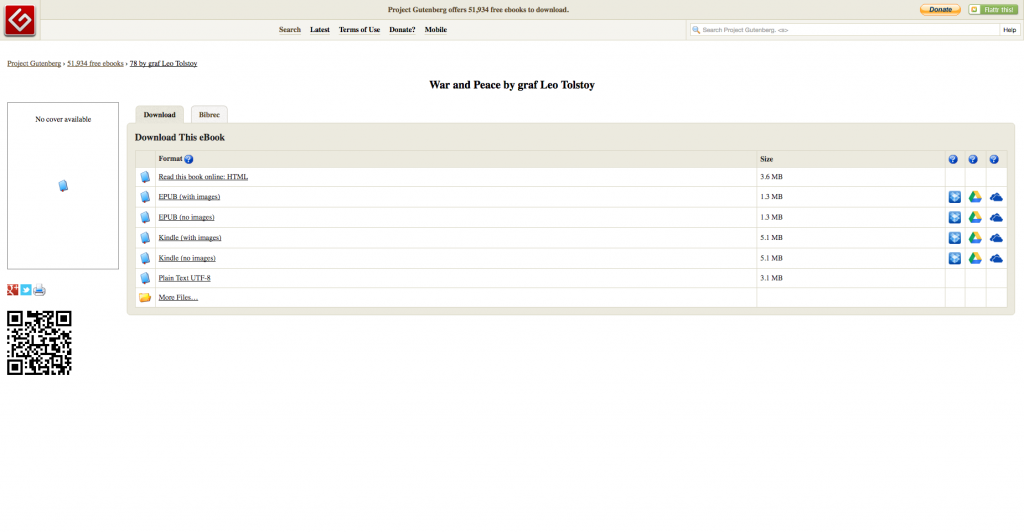The width and height of the screenshot is (1024, 532).
Task: Switch to the Bibrec tab
Action: 209,114
